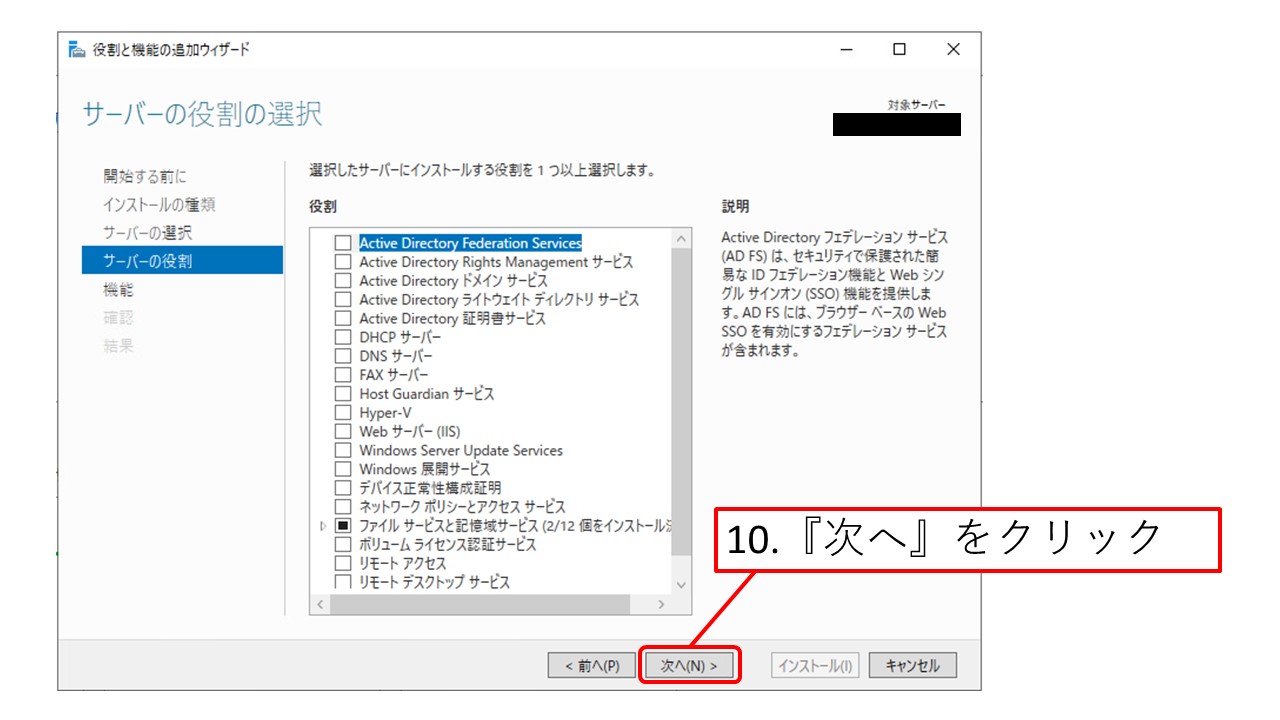1280x720 pixels.
Task: Open the 機能 step in sidebar
Action: (118, 290)
